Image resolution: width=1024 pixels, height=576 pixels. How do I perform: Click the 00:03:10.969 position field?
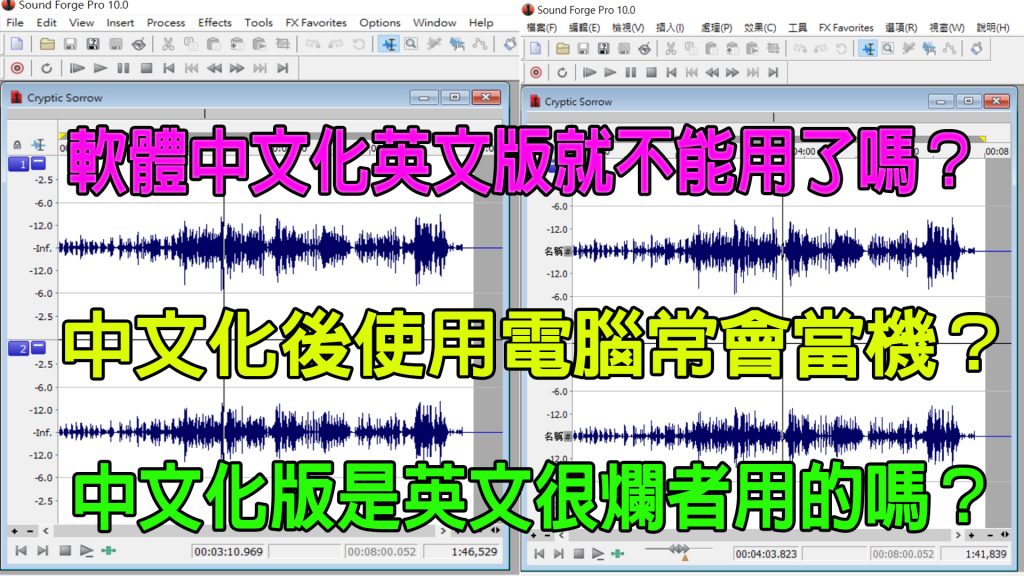(x=229, y=551)
